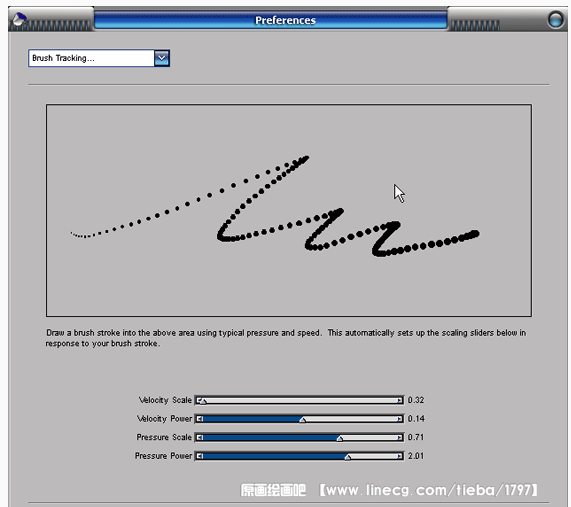This screenshot has height=507, width=571.
Task: Click left arrow of Pressure Scale slider
Action: point(199,437)
